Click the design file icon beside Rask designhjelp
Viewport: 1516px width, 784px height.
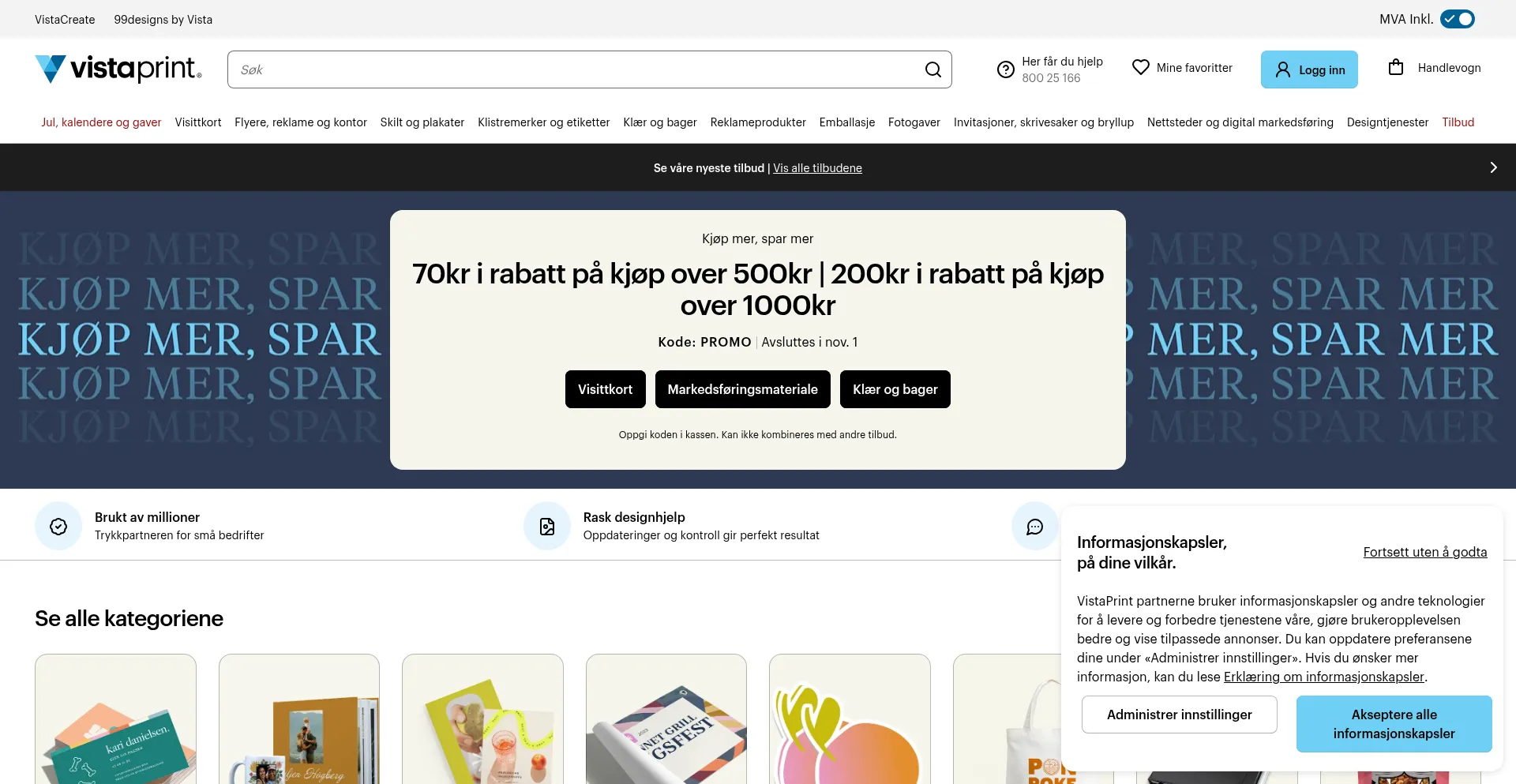pyautogui.click(x=547, y=527)
